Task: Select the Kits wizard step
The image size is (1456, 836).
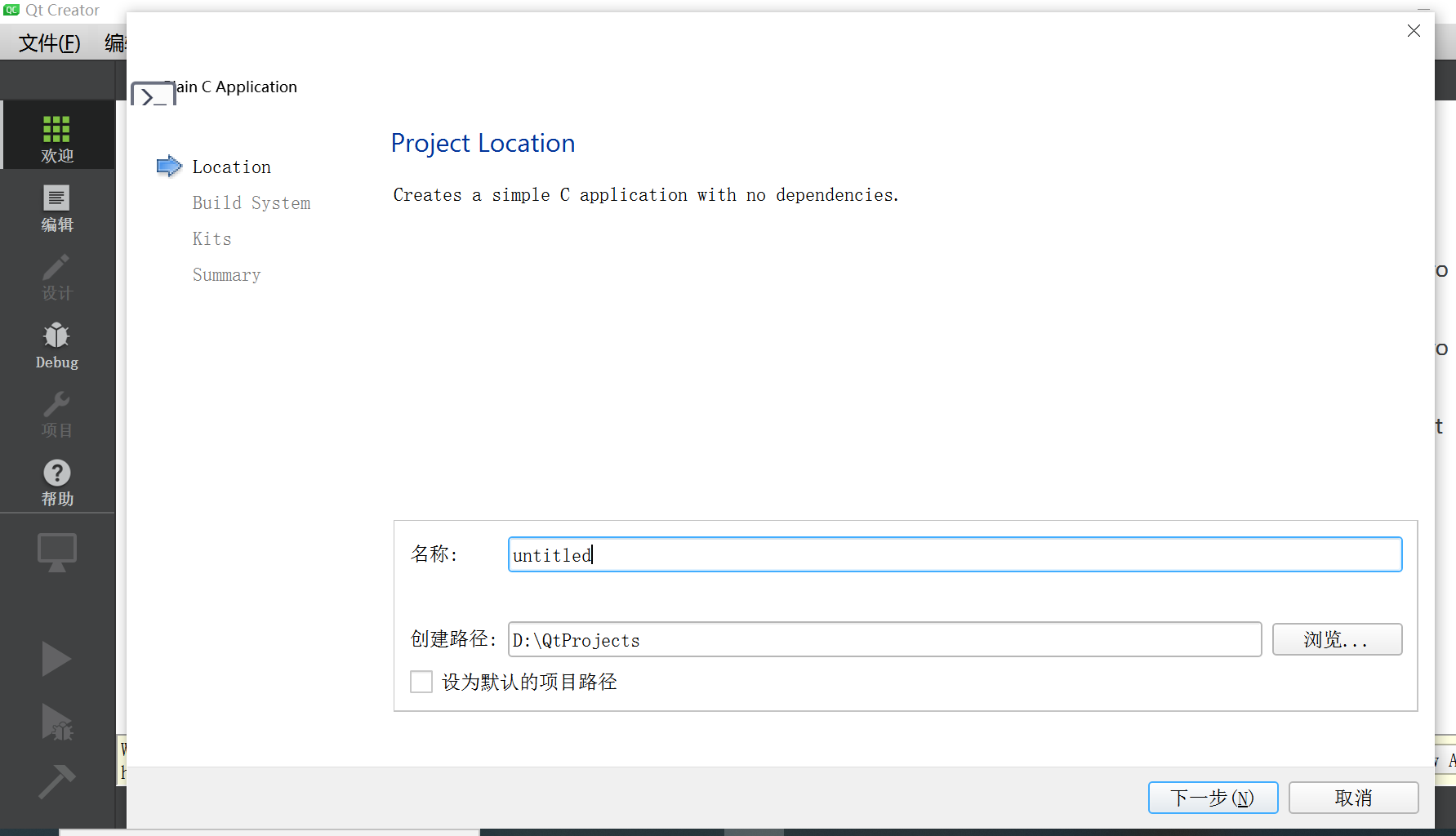Action: (211, 238)
